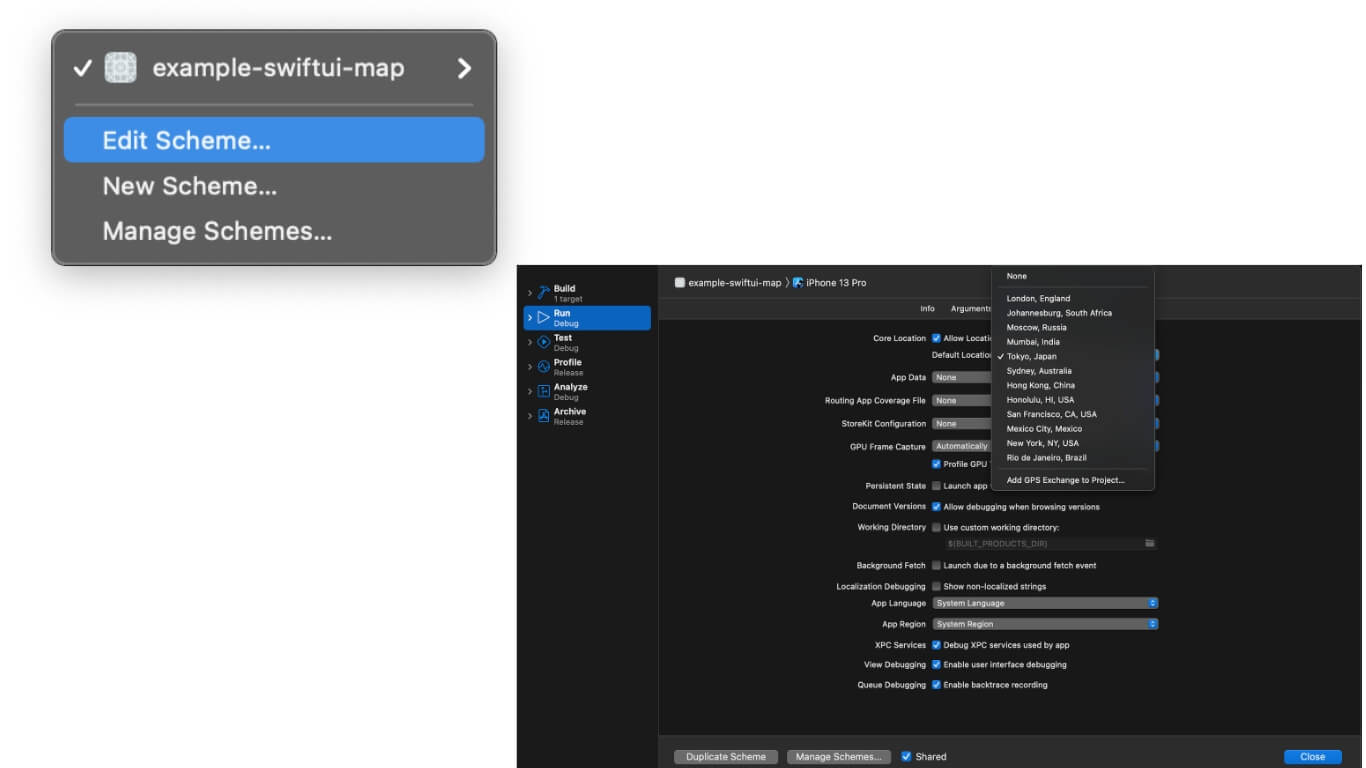Select the Run play icon in the sidebar
Viewport: 1366px width, 768px height.
point(544,317)
